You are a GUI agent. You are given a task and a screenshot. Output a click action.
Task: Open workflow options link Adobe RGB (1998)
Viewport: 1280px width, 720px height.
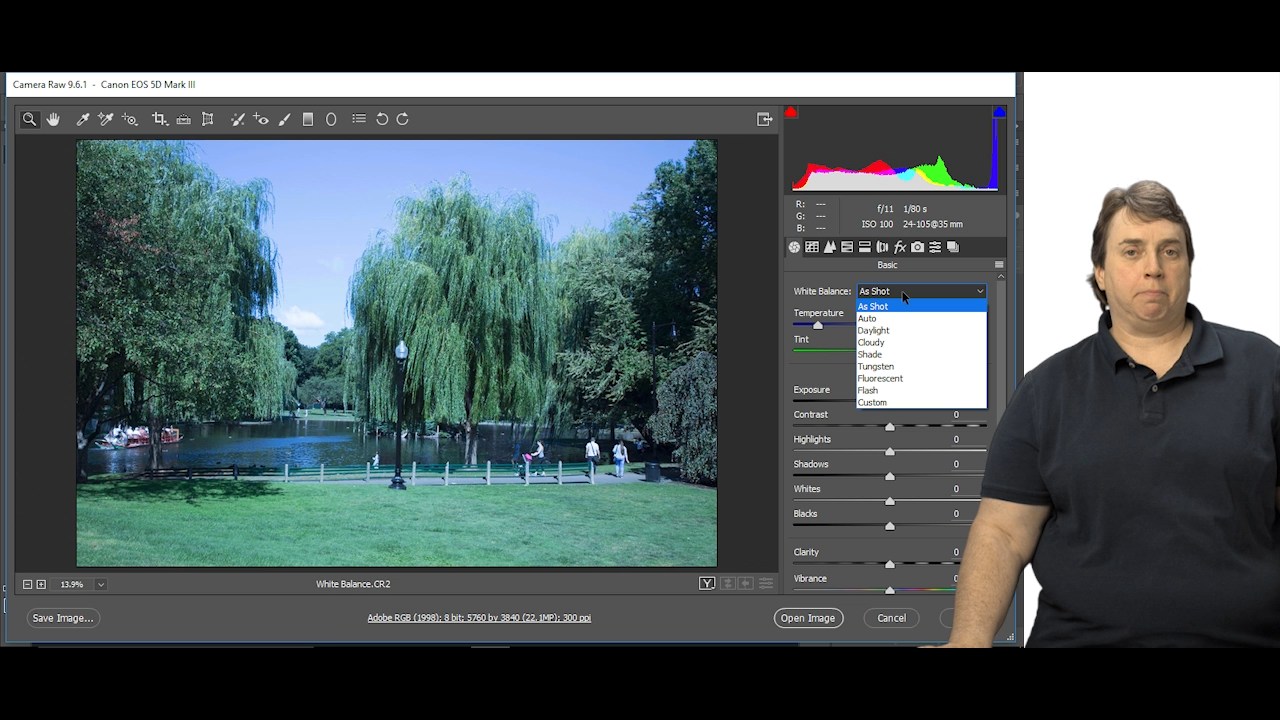click(479, 618)
